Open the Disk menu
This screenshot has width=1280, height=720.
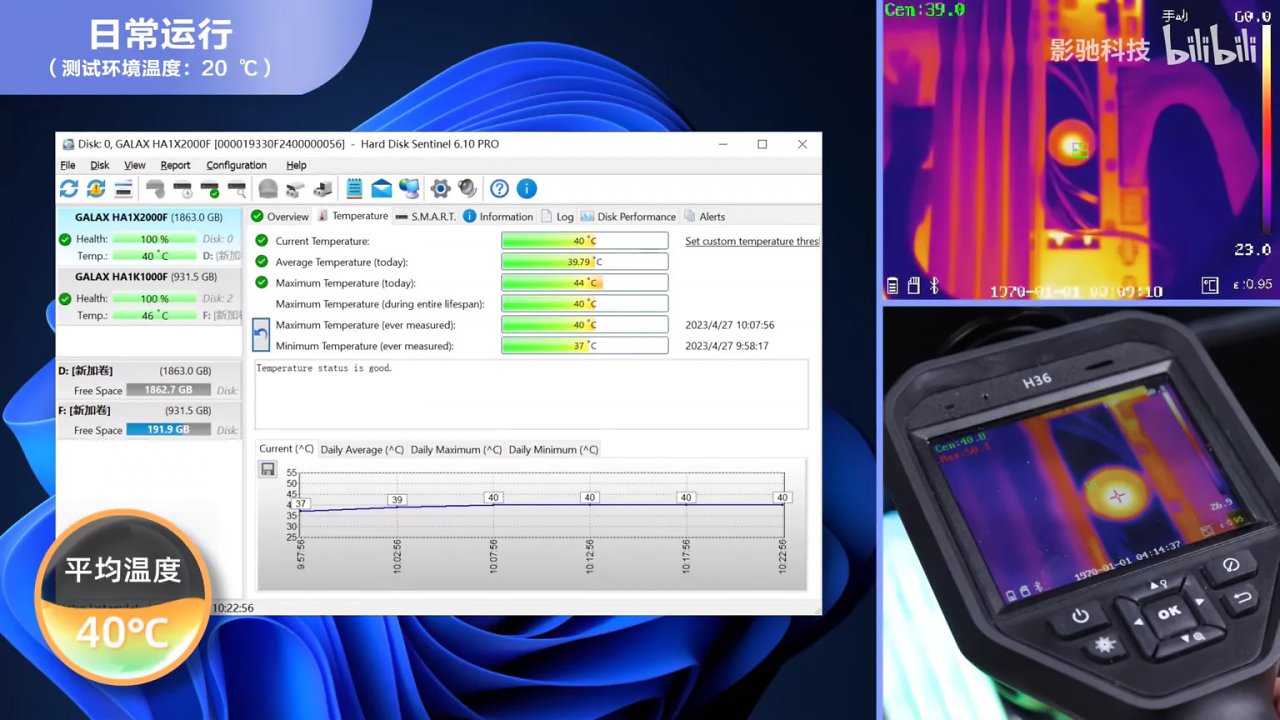point(100,165)
